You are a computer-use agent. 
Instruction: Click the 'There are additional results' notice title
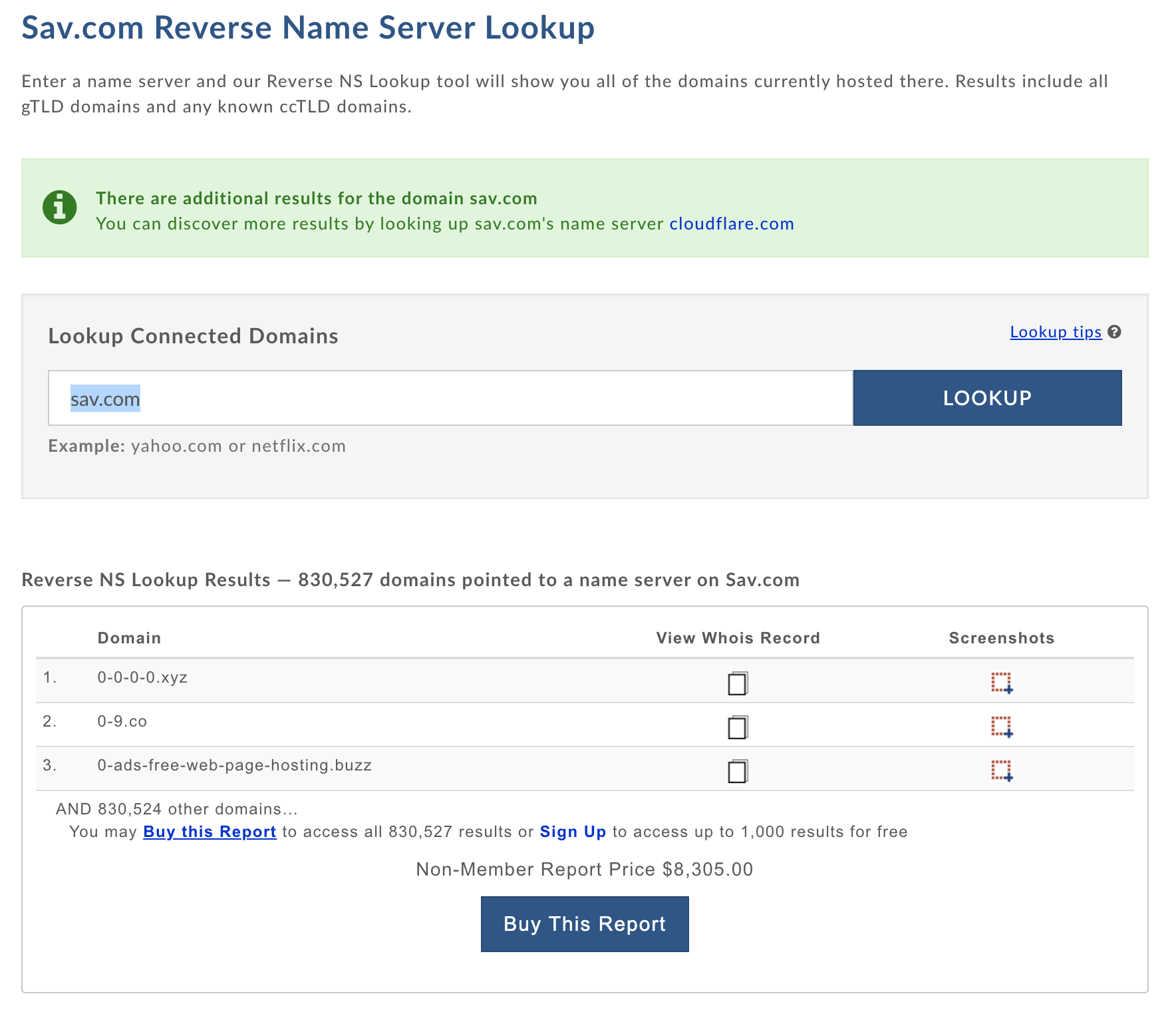[317, 198]
